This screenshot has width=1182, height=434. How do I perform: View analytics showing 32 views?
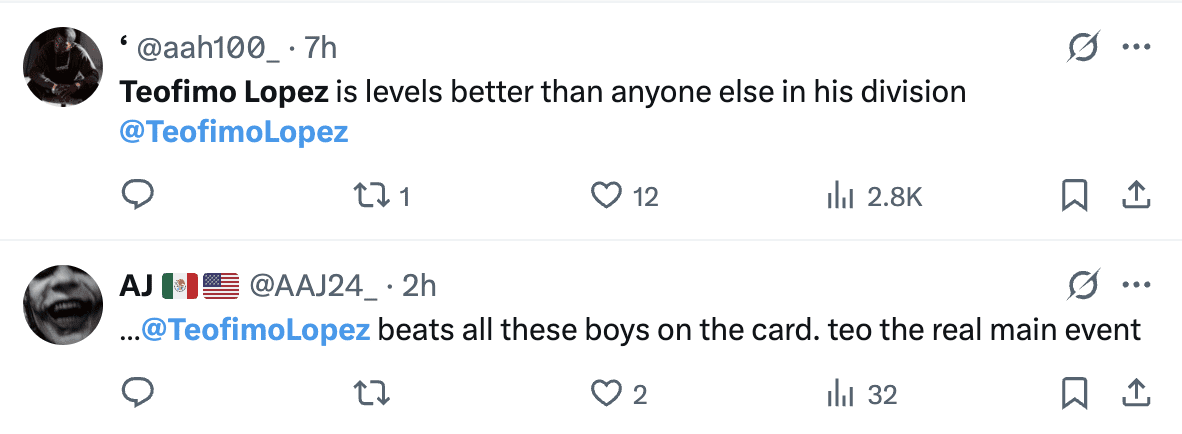(838, 394)
